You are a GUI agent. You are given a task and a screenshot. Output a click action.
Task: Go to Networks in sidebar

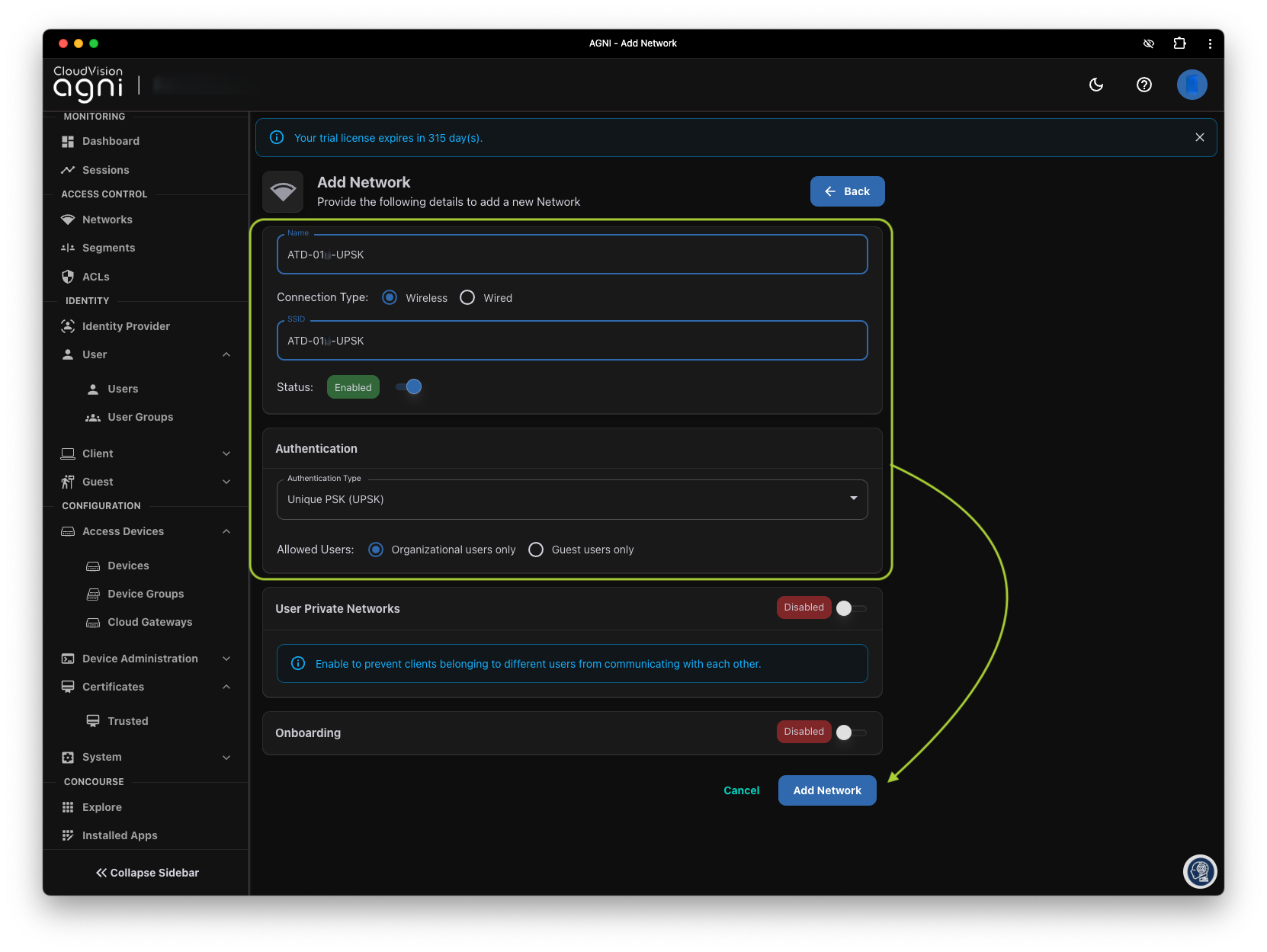tap(107, 220)
